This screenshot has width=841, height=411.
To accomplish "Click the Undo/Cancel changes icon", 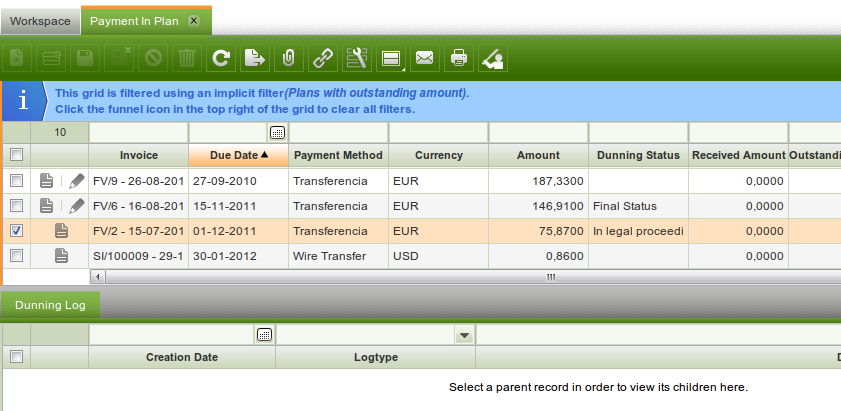I will click(x=152, y=58).
